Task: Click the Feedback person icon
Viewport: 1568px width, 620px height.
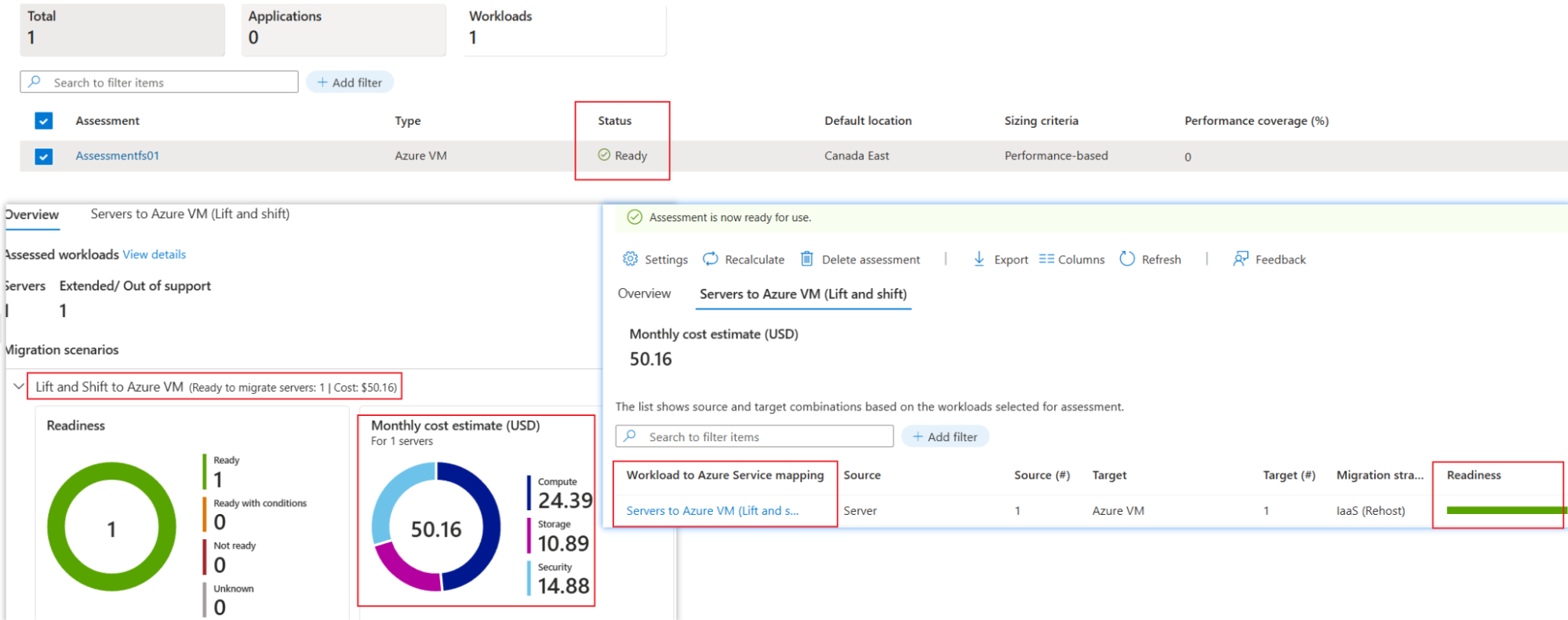Action: click(x=1240, y=259)
